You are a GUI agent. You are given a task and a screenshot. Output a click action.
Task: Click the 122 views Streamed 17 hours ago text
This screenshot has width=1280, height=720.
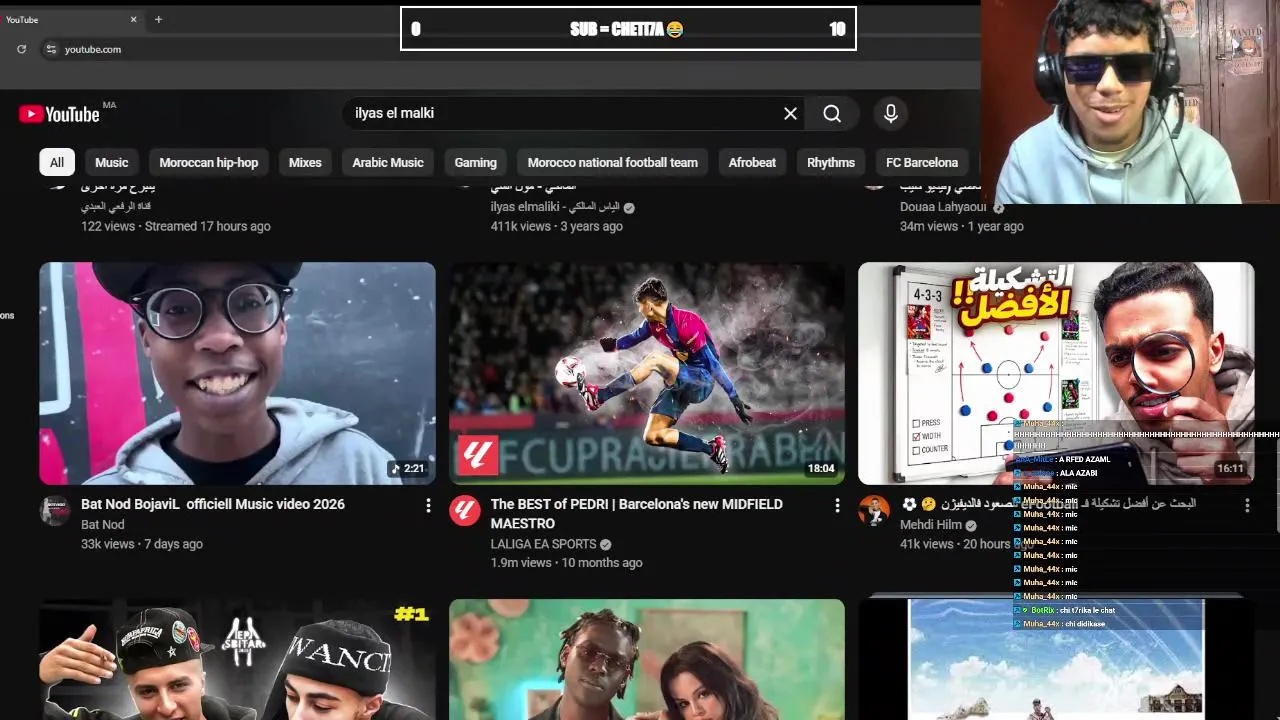[176, 226]
